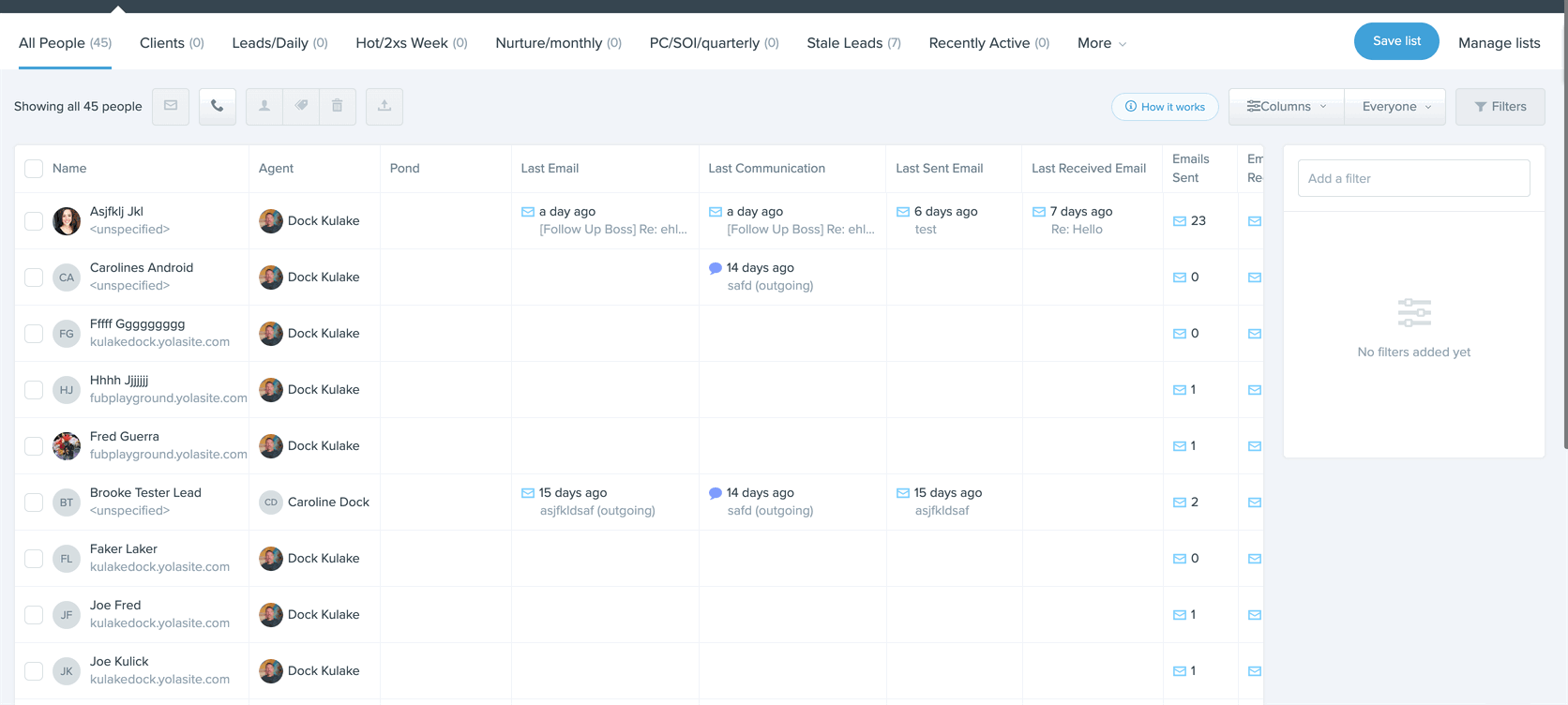Open the Hot/2xs Week tab
Screen dimensions: 1568x705
pos(412,43)
